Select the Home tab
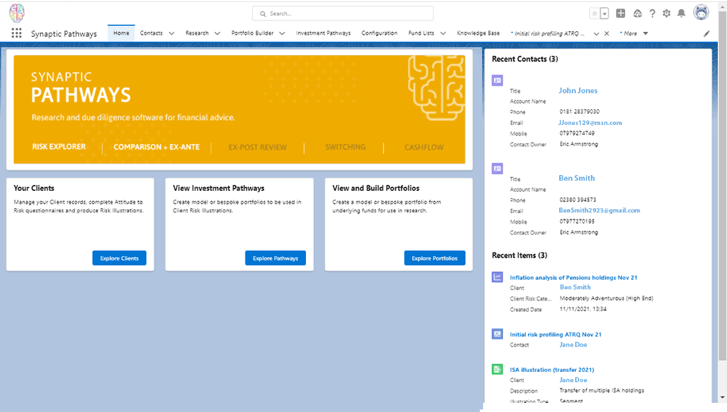 coord(121,33)
